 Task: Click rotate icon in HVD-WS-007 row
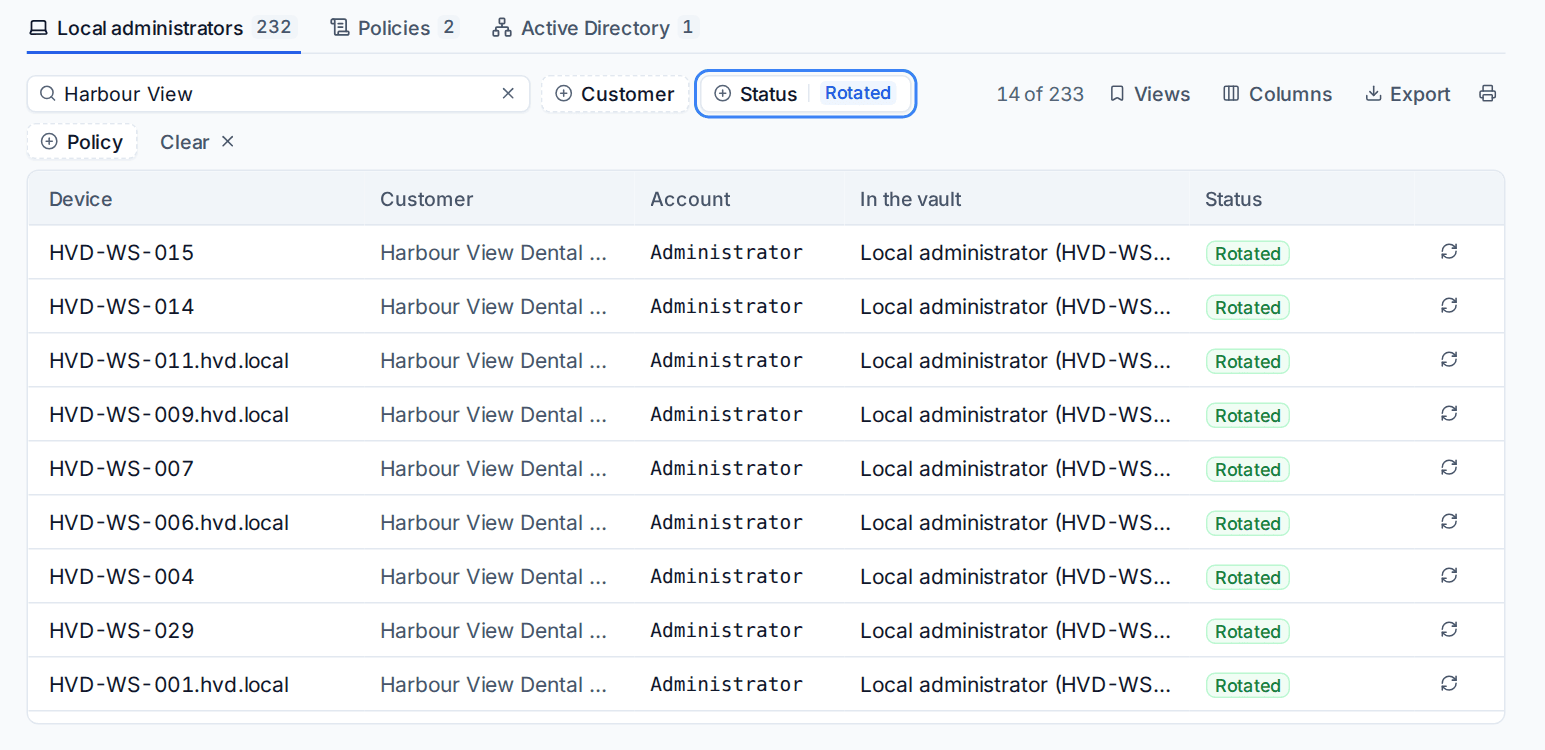pyautogui.click(x=1449, y=468)
